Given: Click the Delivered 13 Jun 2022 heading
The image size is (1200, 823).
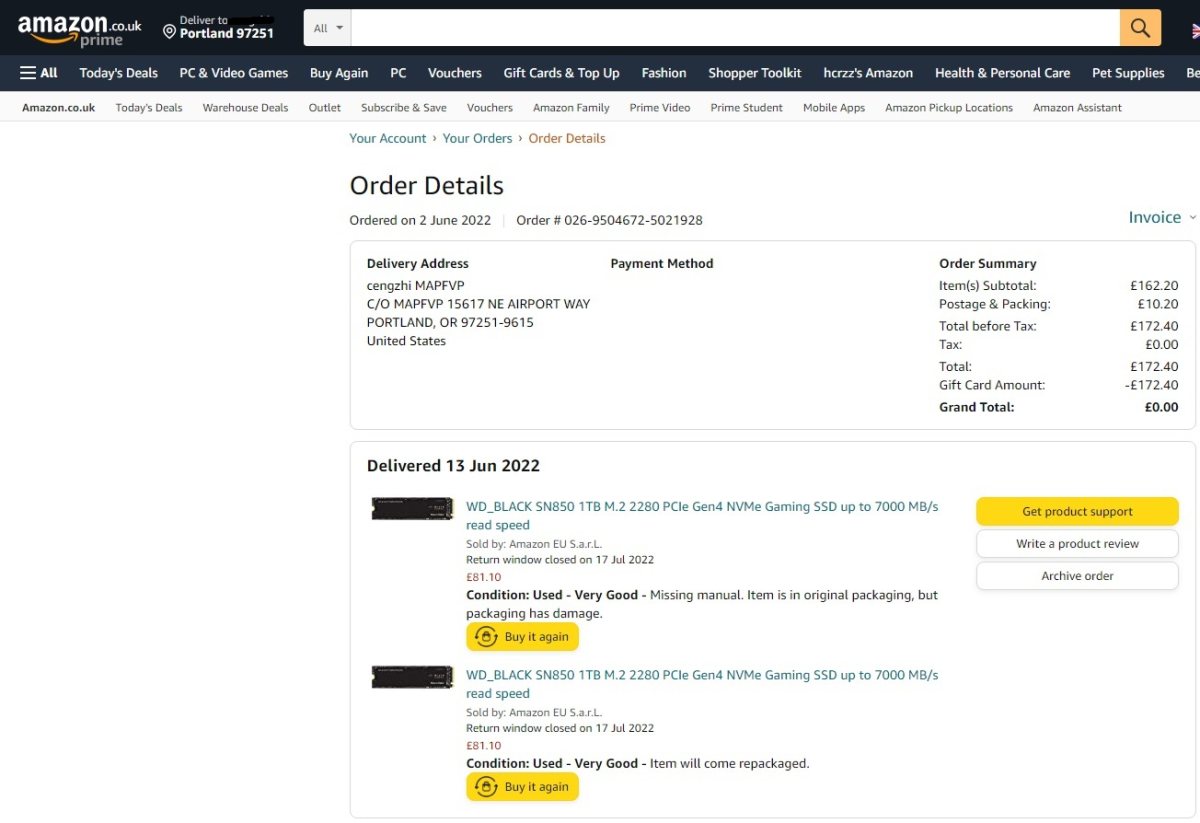Looking at the screenshot, I should pos(453,466).
